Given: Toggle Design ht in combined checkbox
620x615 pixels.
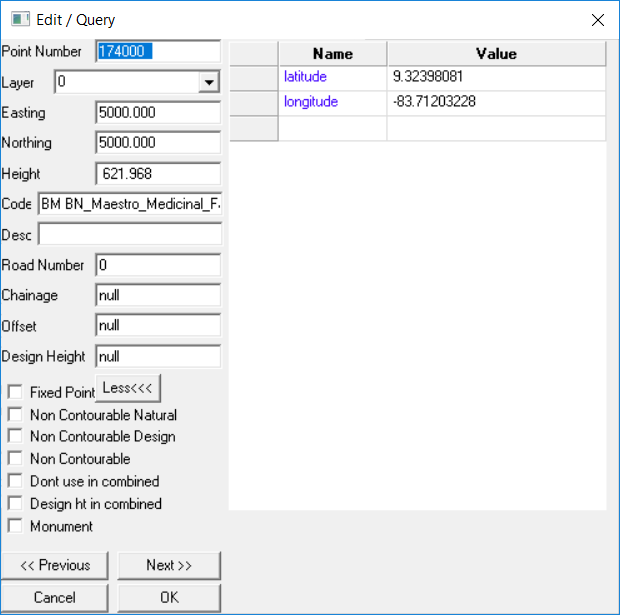Looking at the screenshot, I should click(15, 504).
